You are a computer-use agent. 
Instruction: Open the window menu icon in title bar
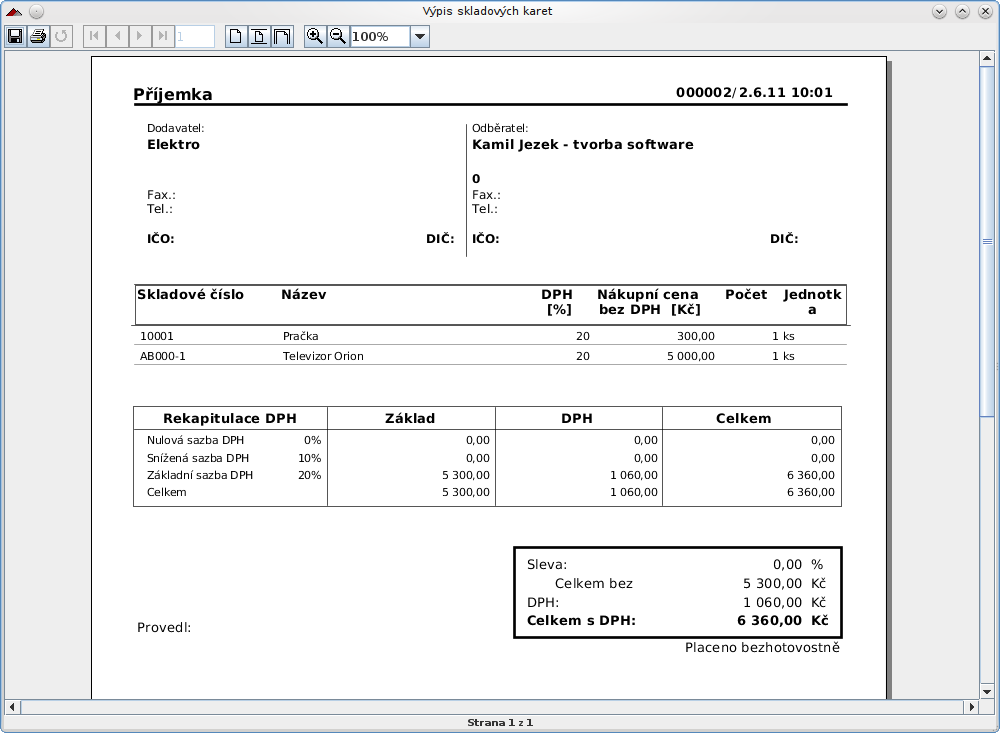(14, 11)
